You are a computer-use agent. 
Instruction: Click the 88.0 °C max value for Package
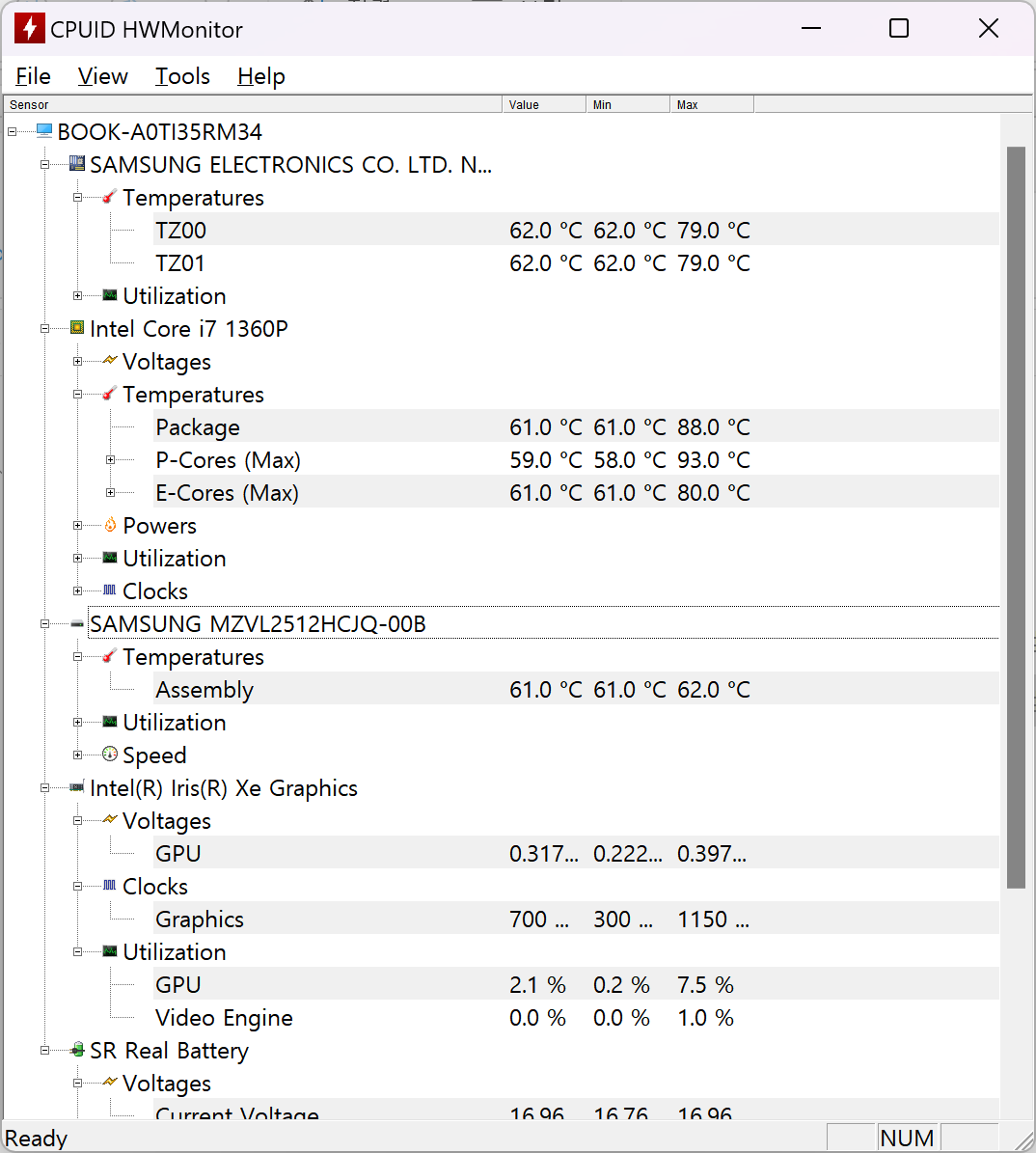tap(713, 426)
